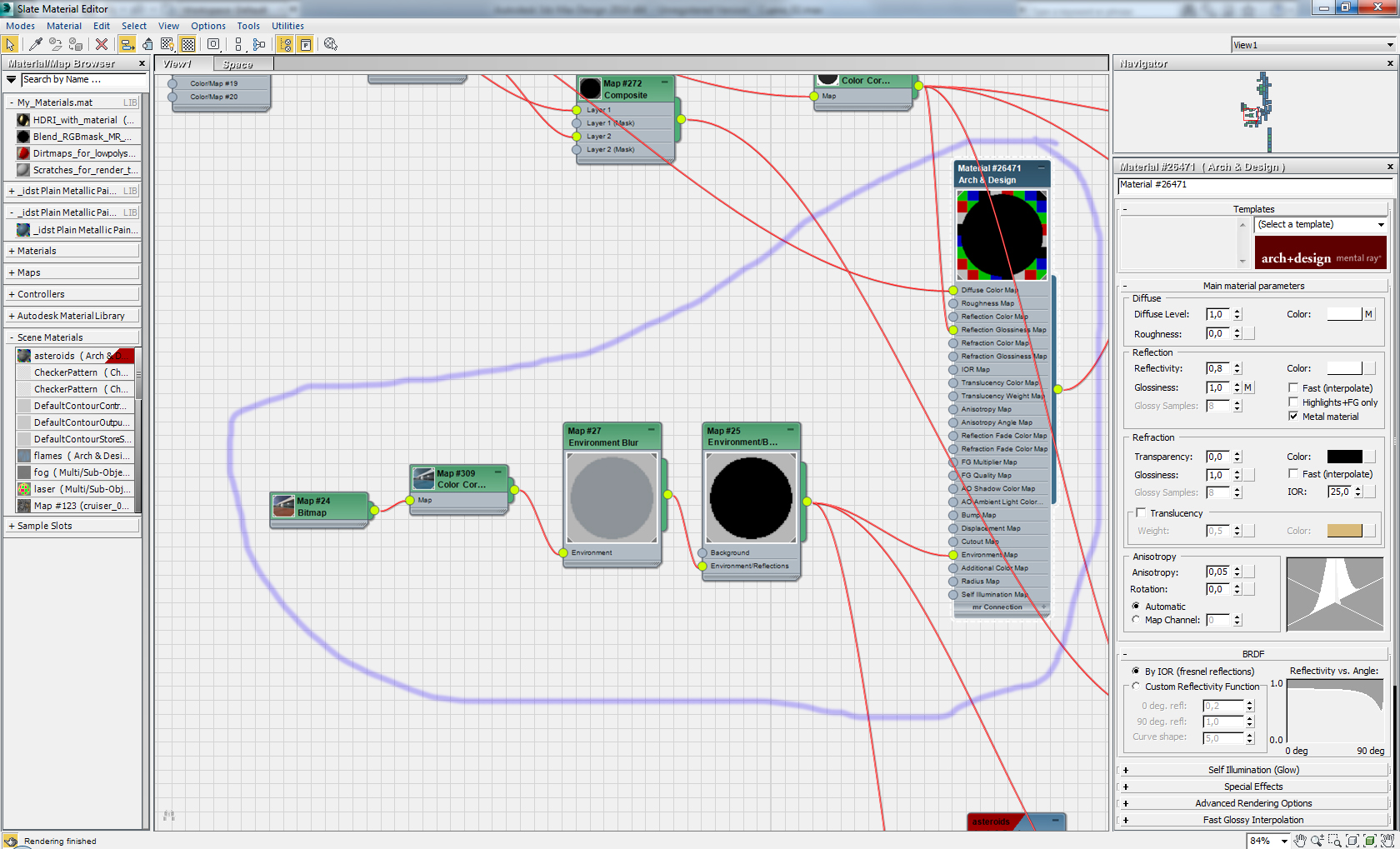Select the Zoom magnifier tool
The image size is (1400, 849).
coord(1317,841)
